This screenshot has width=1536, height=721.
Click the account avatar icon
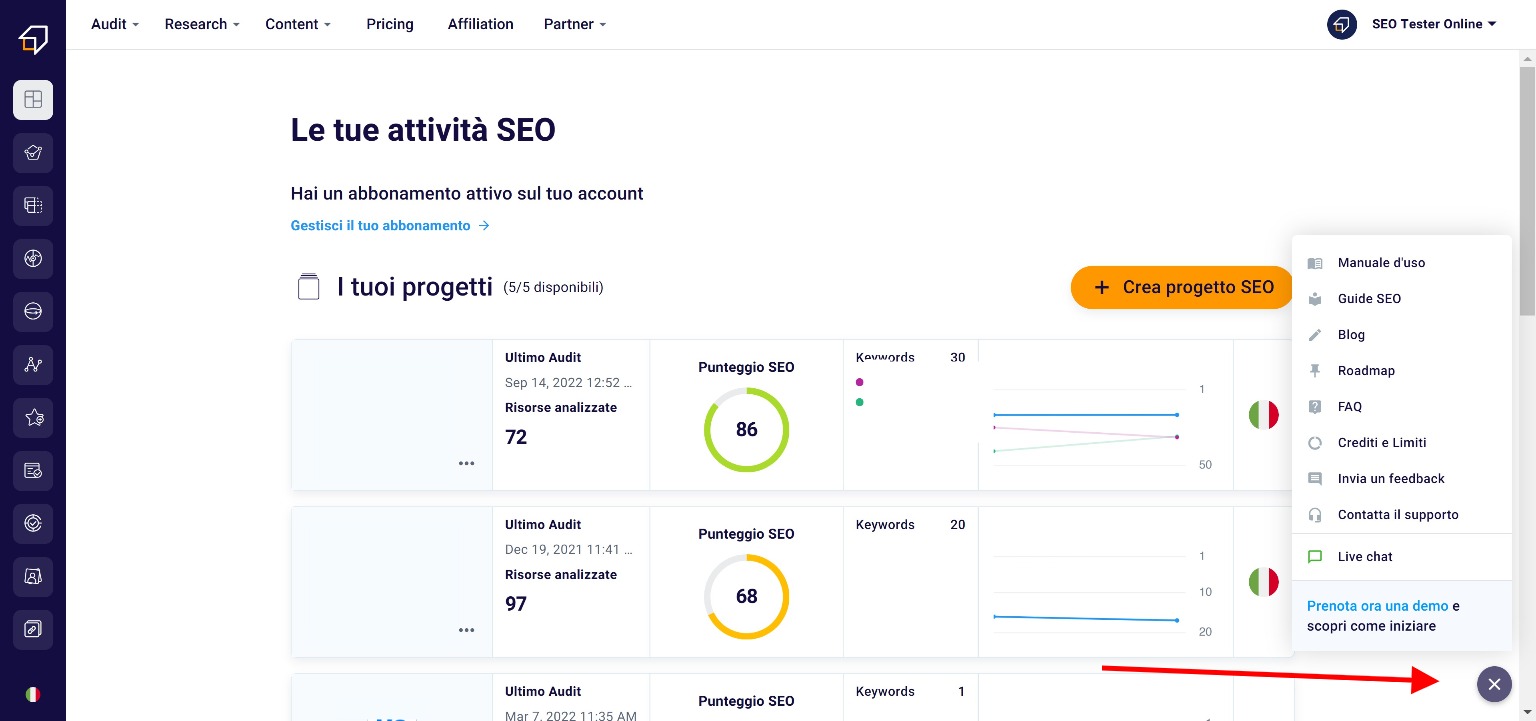point(1341,24)
